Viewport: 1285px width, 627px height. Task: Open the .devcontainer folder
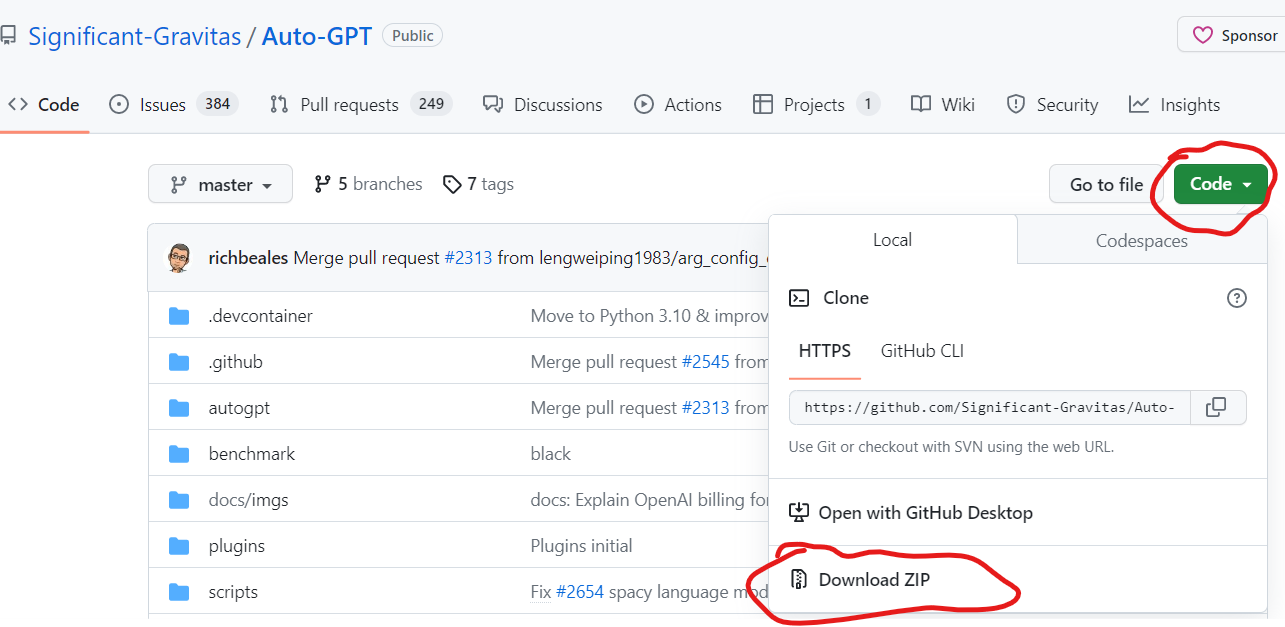click(x=260, y=316)
